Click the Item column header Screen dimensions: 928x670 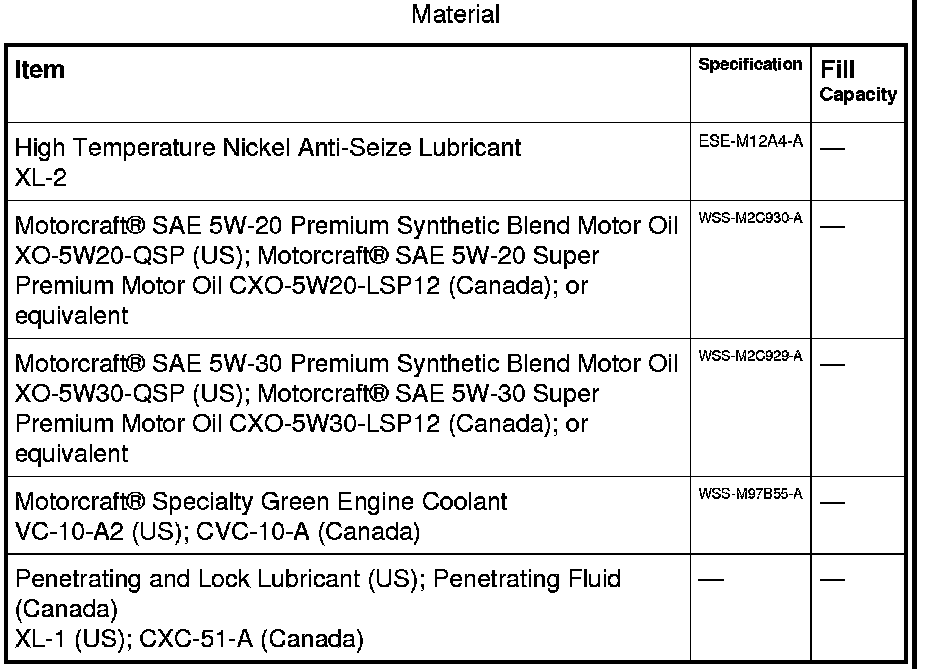(40, 70)
